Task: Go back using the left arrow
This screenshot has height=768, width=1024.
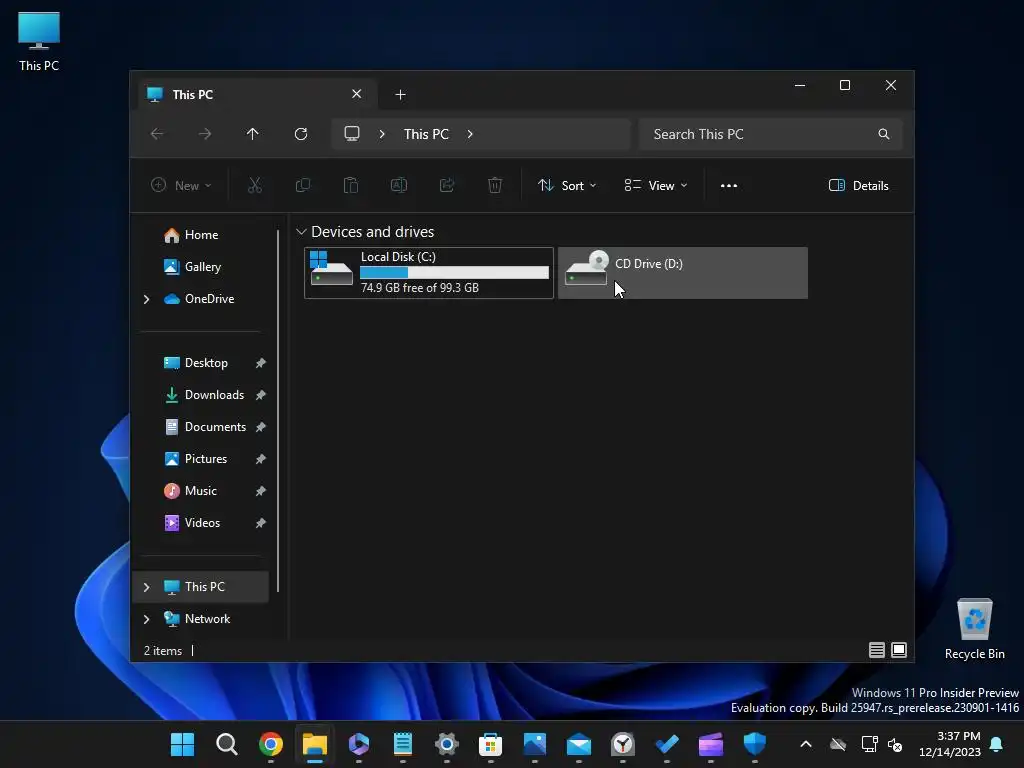Action: (x=157, y=134)
